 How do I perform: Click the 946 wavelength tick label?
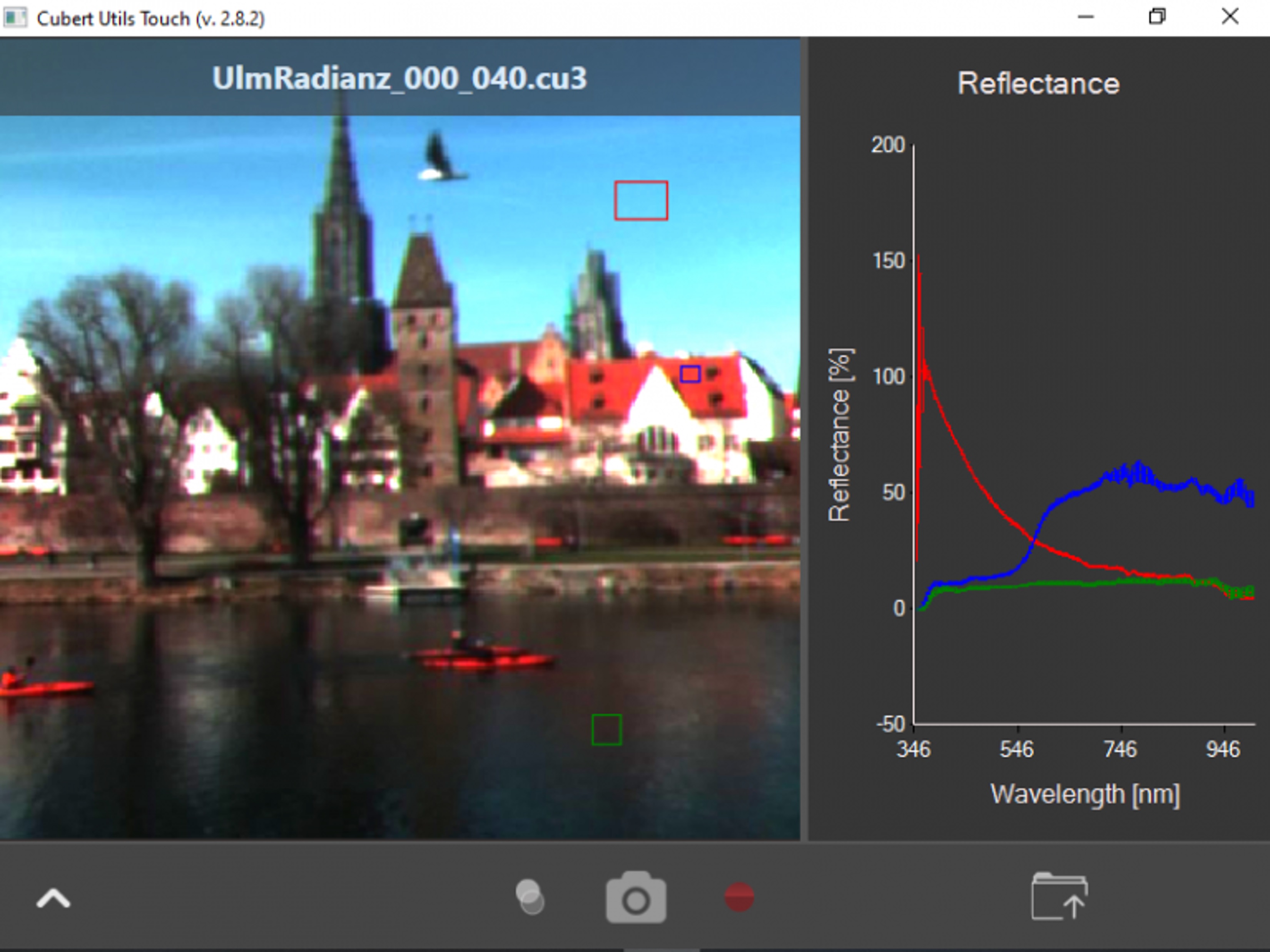click(x=1223, y=749)
